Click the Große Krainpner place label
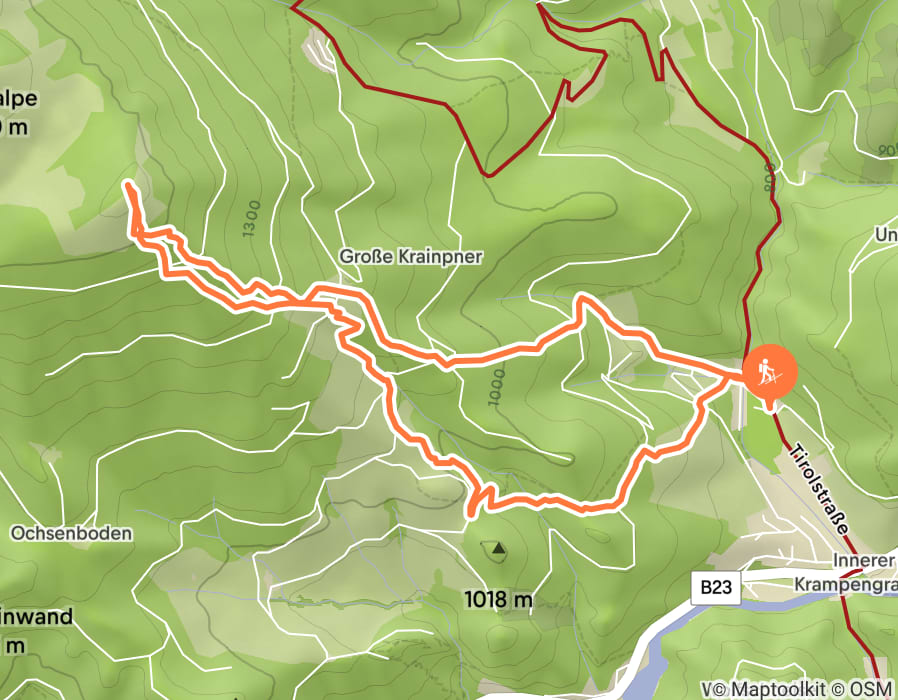Image resolution: width=898 pixels, height=700 pixels. click(x=411, y=256)
